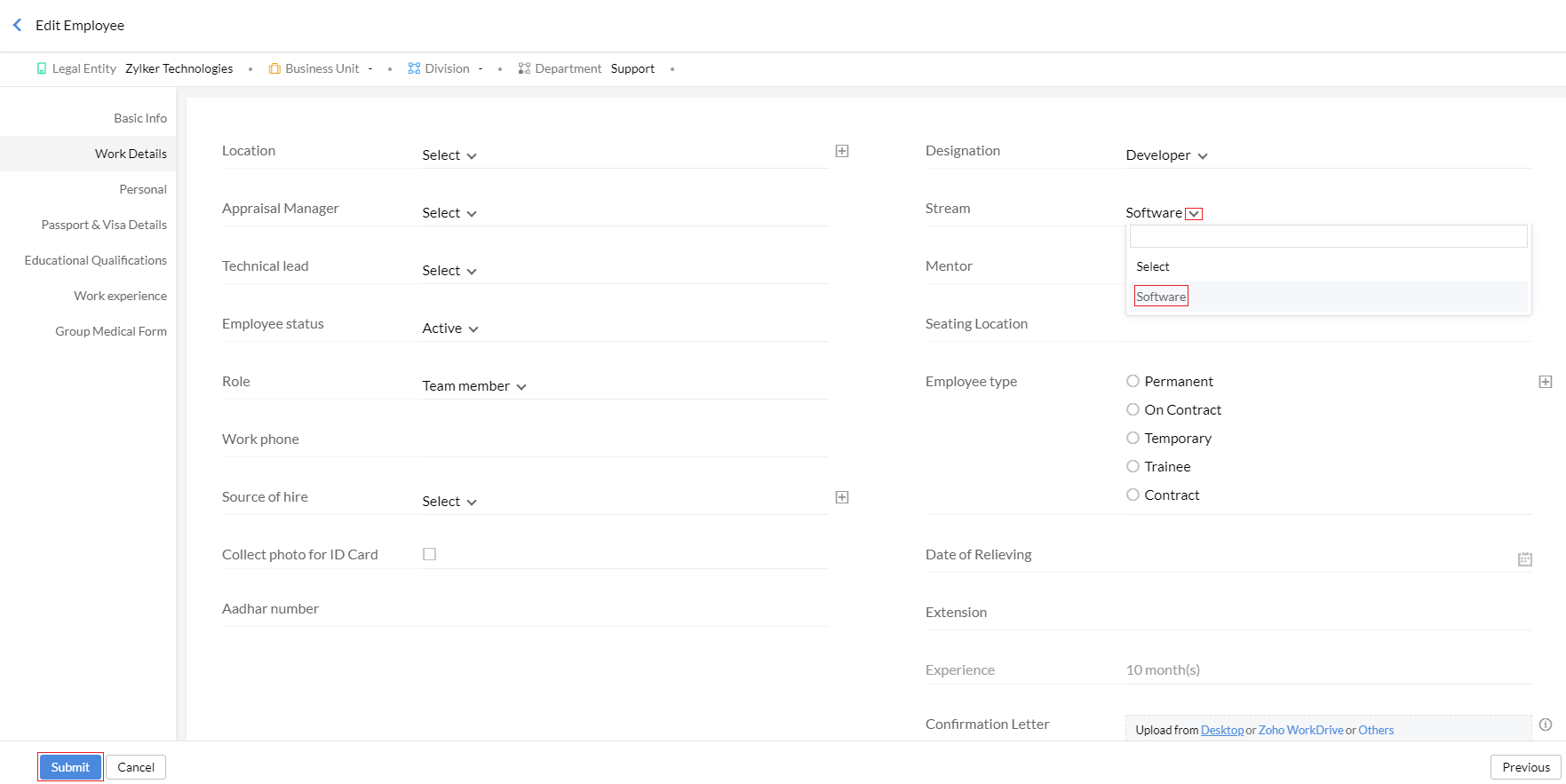Click the add icon next to Employee type
Viewport: 1566px width, 784px height.
(x=1546, y=382)
